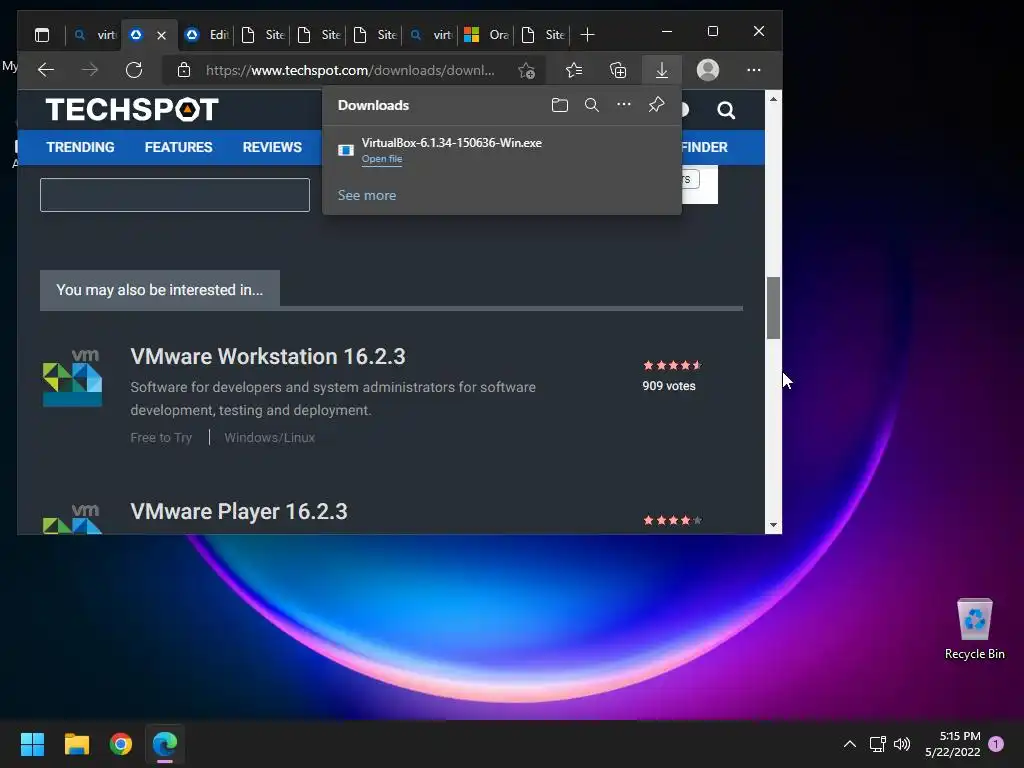Open network status tray icon
Viewport: 1024px width, 768px height.
pos(877,744)
